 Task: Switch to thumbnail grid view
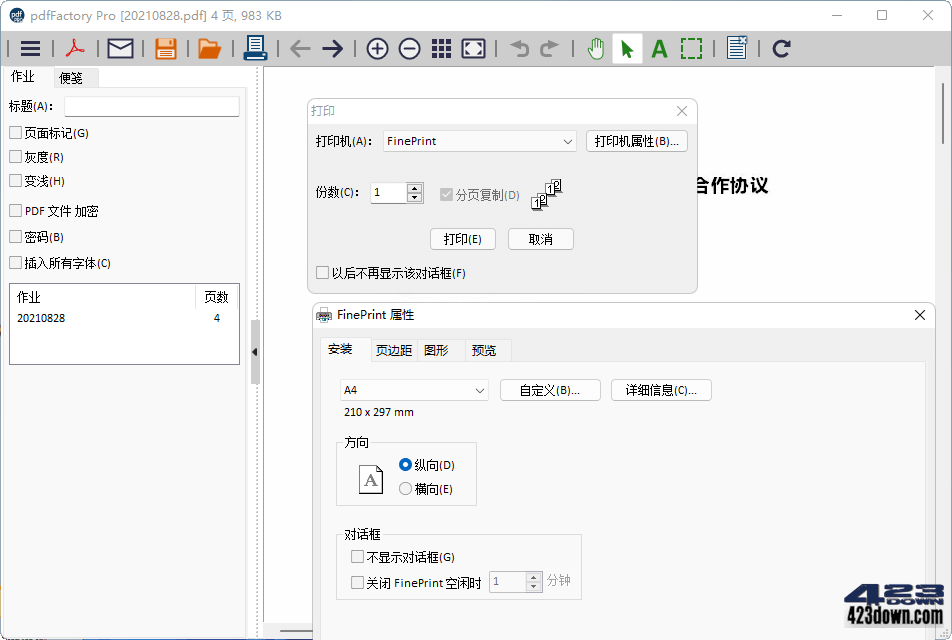(x=441, y=48)
